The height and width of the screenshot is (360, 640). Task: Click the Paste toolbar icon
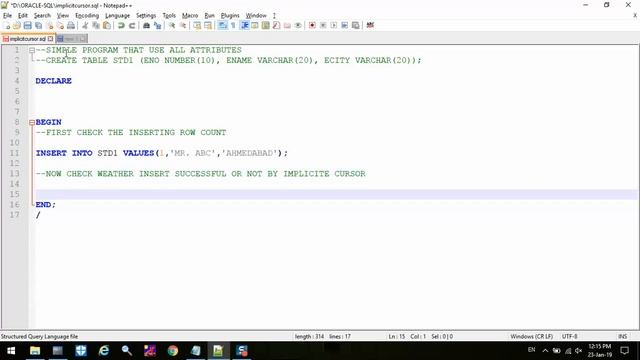pyautogui.click(x=107, y=25)
